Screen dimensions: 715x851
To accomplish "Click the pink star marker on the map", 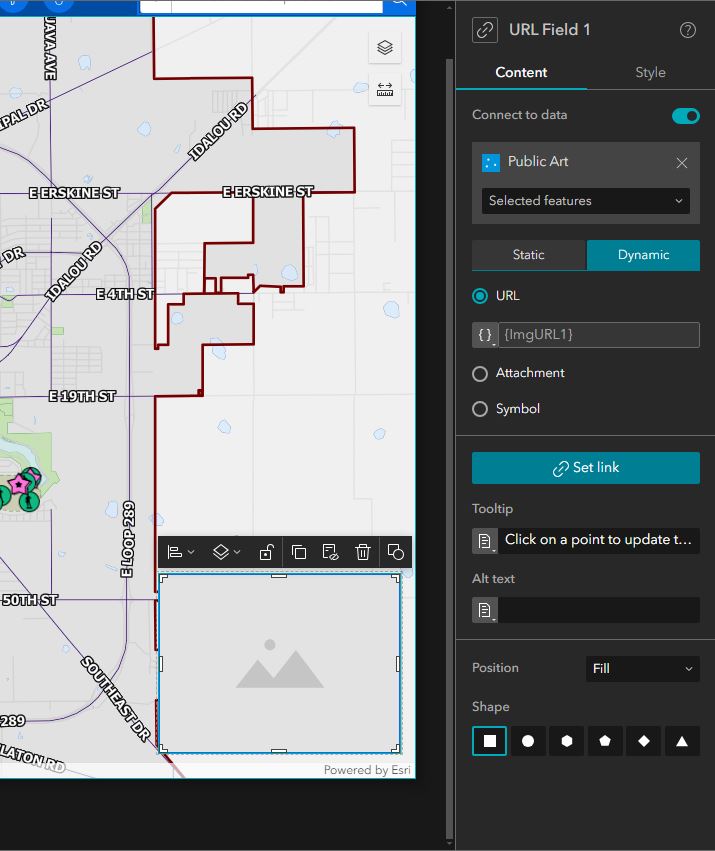I will point(20,484).
